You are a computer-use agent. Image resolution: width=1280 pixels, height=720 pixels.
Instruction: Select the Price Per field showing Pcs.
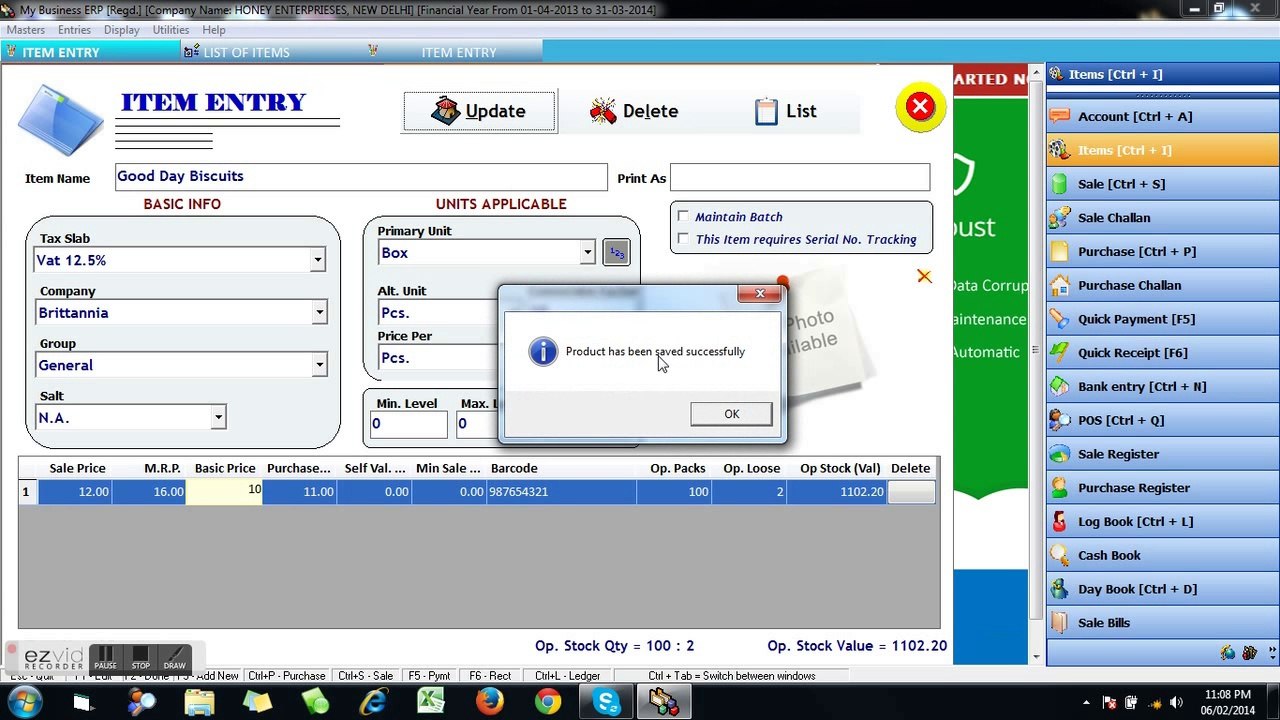pos(438,358)
